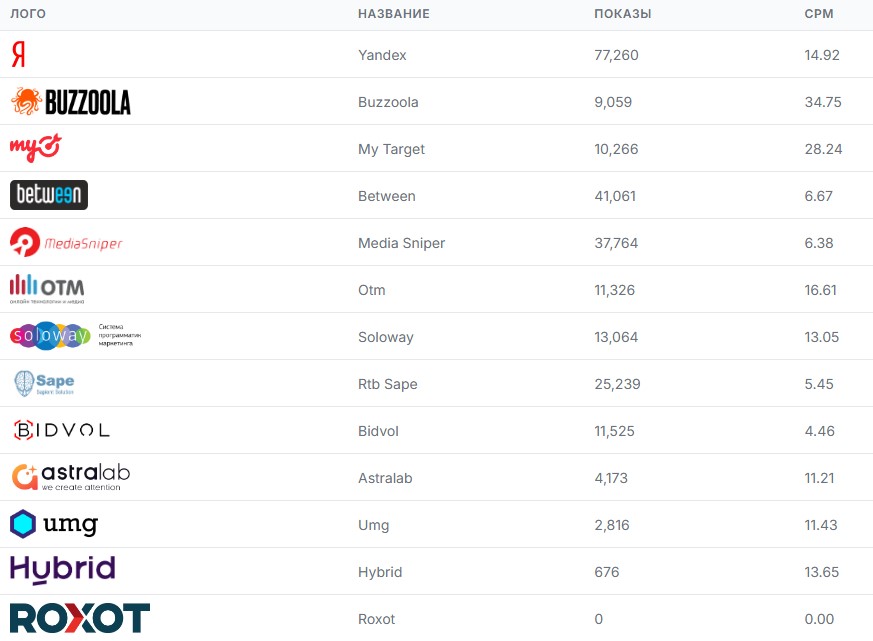Click the Buzzoola octopus logo

pos(70,102)
